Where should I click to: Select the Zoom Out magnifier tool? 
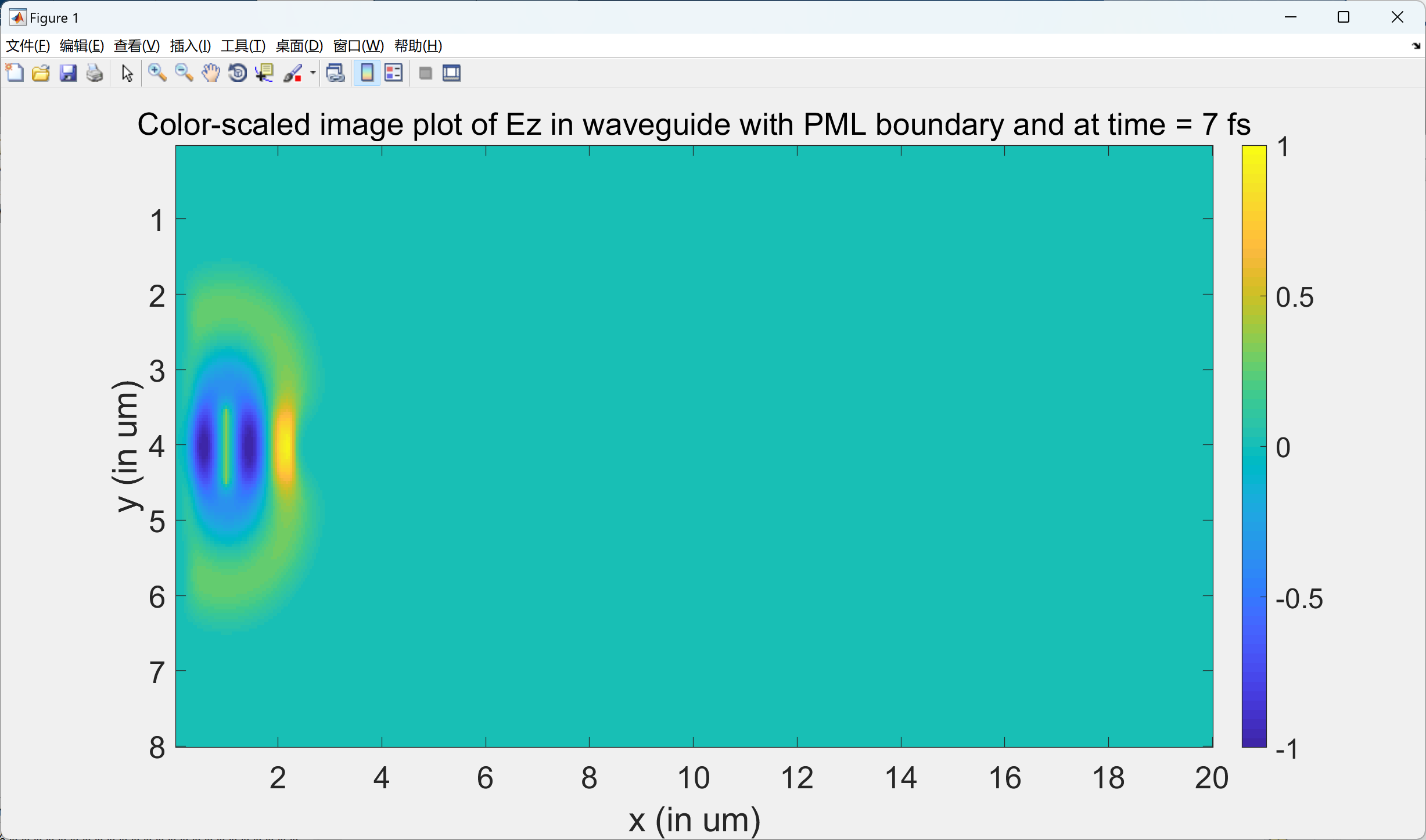coord(184,73)
